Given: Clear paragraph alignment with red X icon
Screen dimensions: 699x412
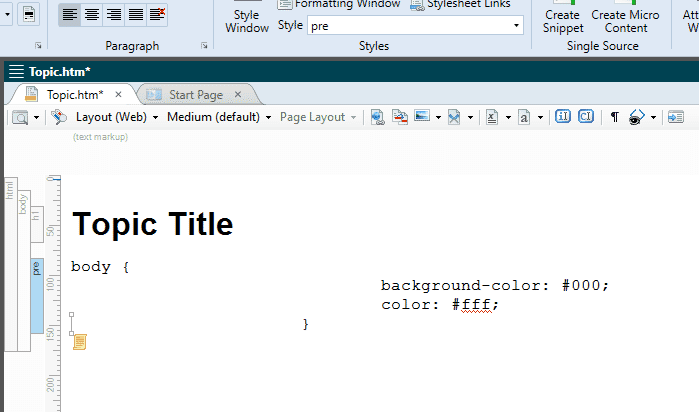Looking at the screenshot, I should coord(157,15).
